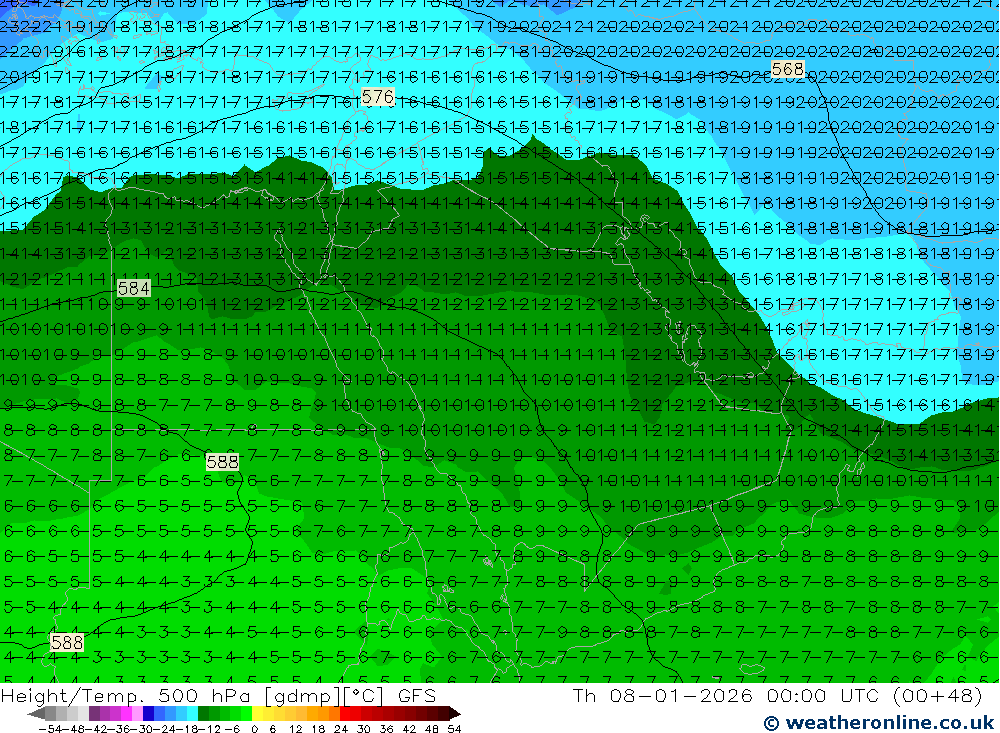Image resolution: width=1000 pixels, height=733 pixels.
Task: Select the dark blue legend swatch above -30
Action: 148,714
